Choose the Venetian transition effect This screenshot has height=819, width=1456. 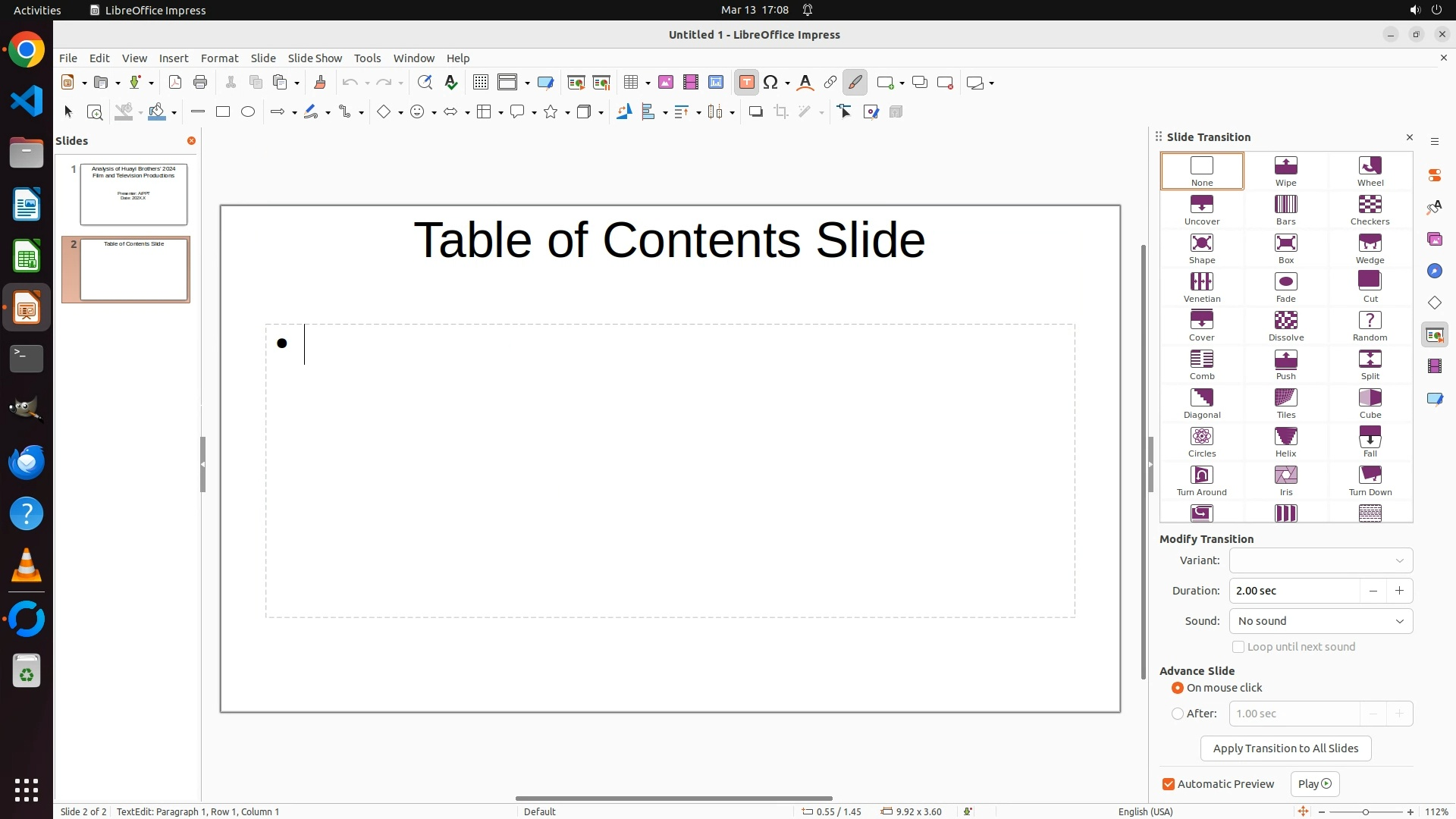[1201, 287]
